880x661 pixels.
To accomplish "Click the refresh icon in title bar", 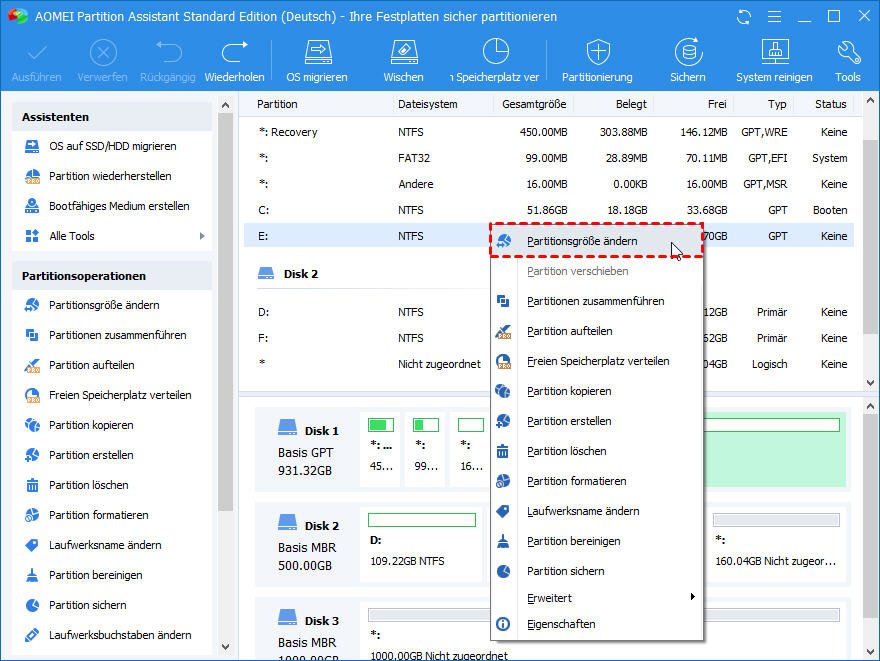I will (743, 17).
